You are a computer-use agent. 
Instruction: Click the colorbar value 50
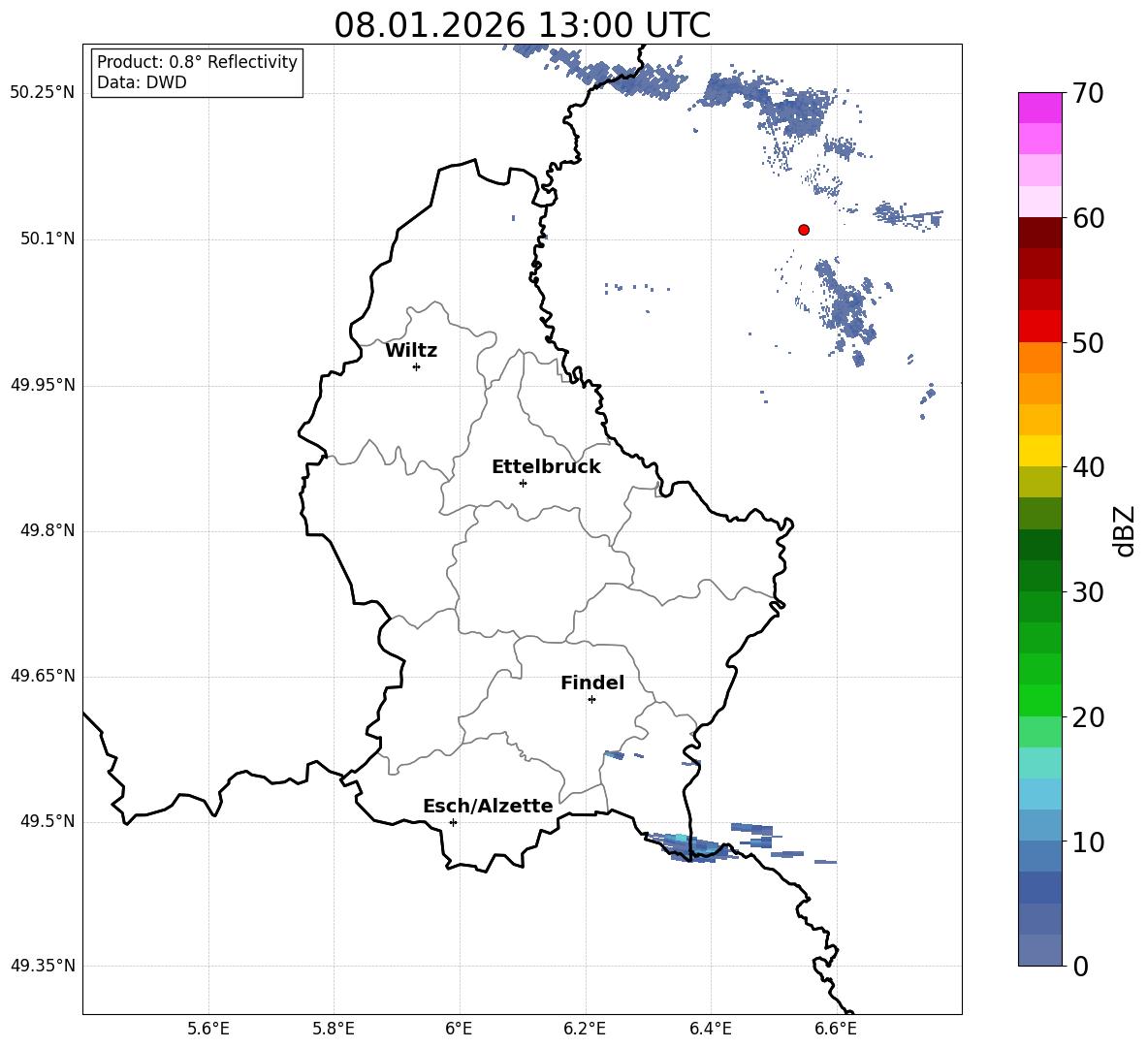[x=1088, y=342]
